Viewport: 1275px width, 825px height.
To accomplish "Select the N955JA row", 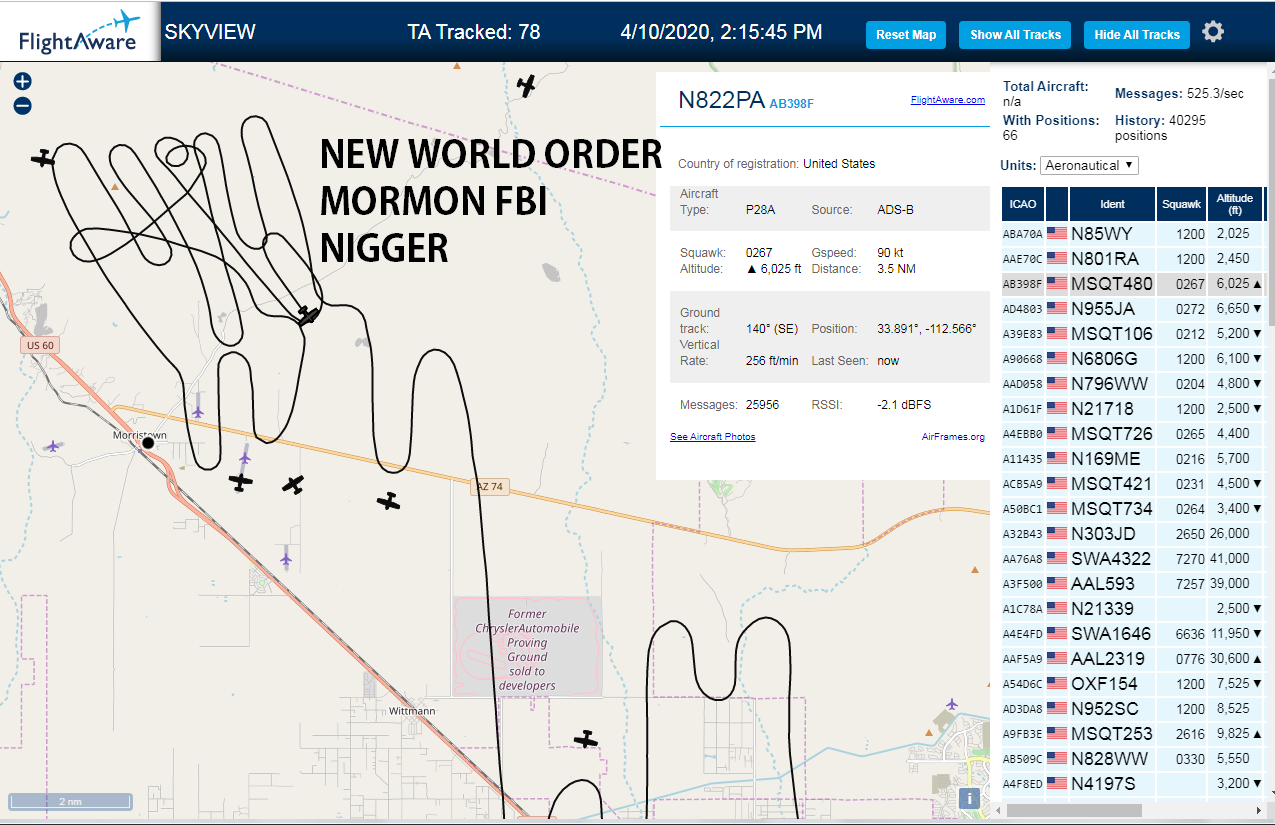I will (1133, 309).
